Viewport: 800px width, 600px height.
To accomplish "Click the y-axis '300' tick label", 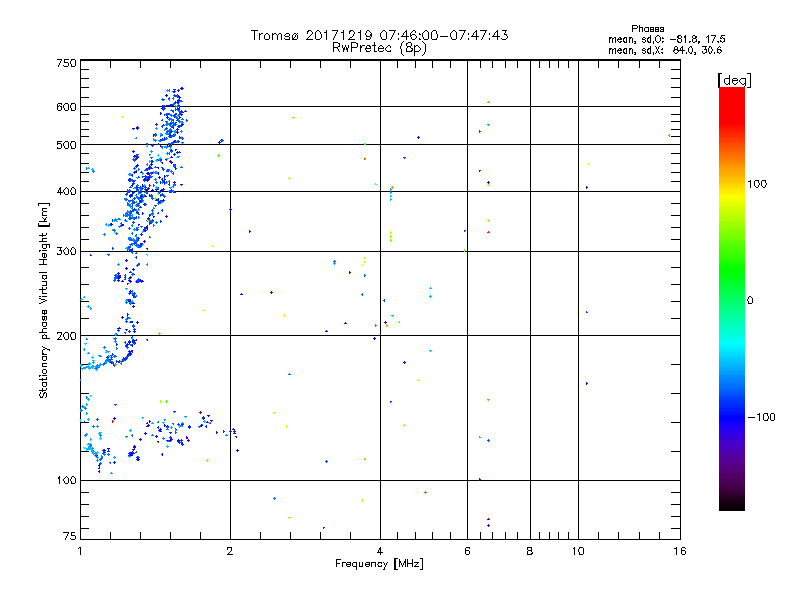I will (66, 252).
